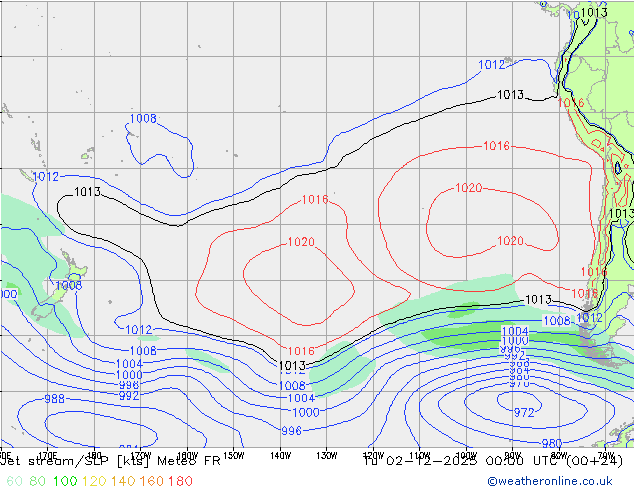Screen dimensions: 634x490
Task: Click the 70W longitude axis label
Action: pyautogui.click(x=606, y=456)
